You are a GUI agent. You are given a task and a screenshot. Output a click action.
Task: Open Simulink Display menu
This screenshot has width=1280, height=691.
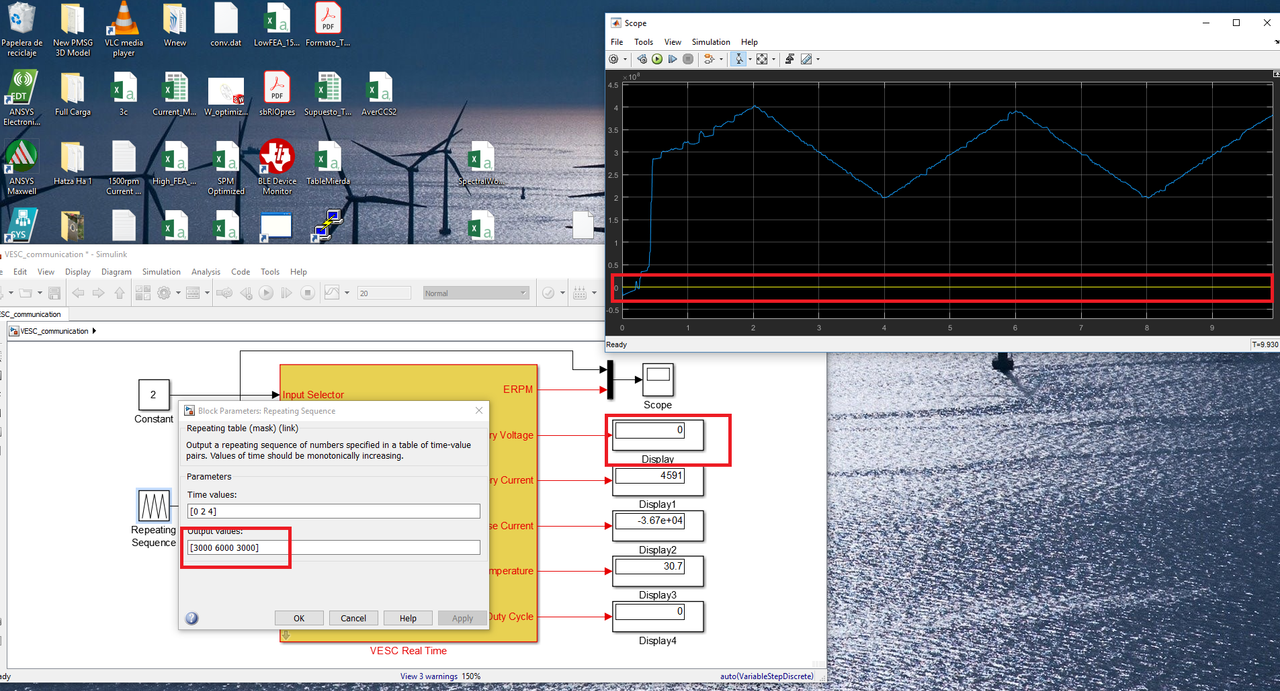click(78, 272)
